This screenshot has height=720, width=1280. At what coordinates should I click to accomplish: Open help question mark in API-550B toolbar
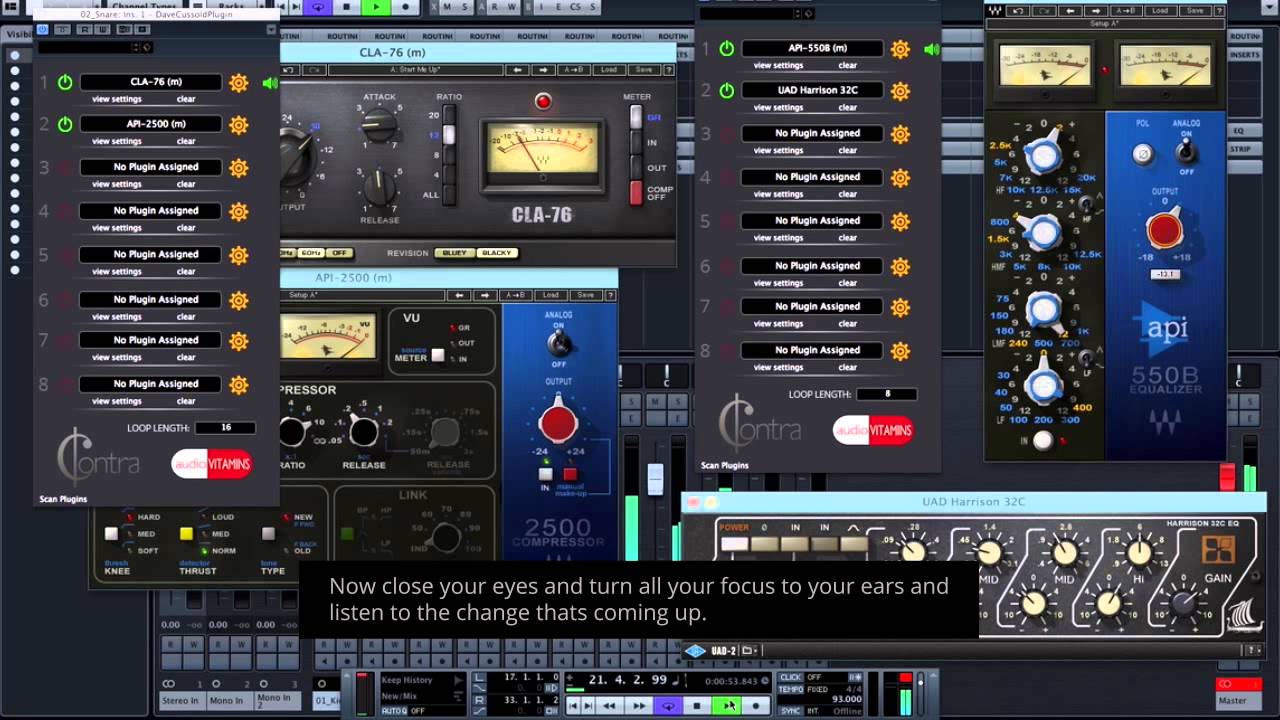[x=1221, y=10]
